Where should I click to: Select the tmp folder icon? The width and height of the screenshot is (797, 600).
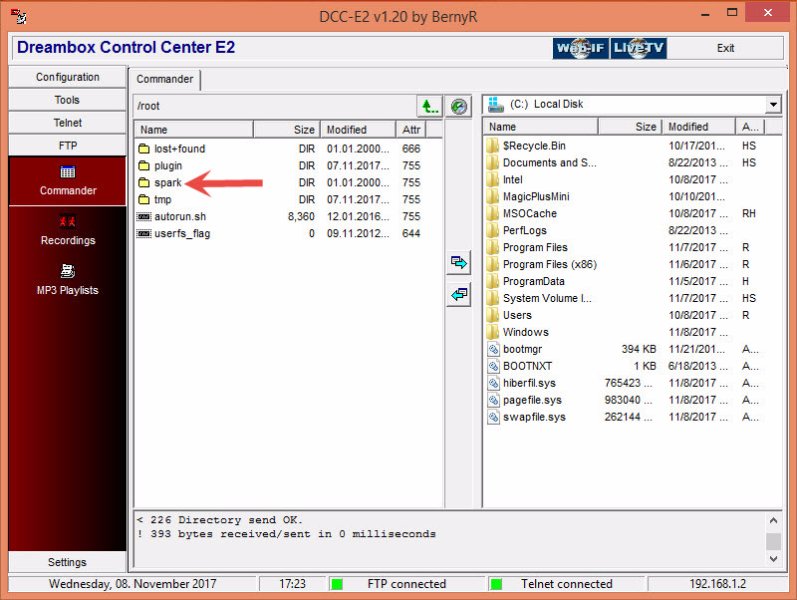(144, 199)
